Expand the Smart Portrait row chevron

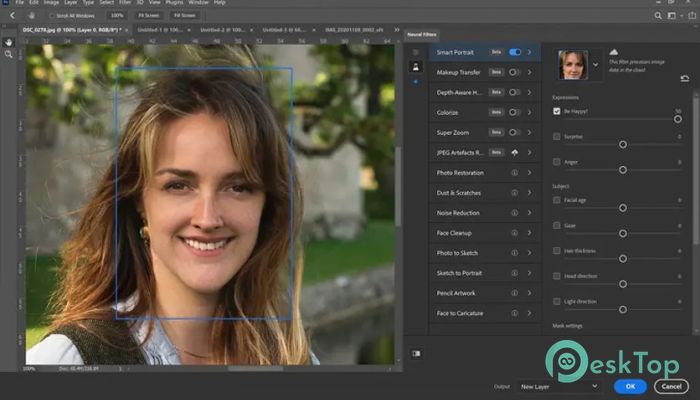[x=530, y=52]
